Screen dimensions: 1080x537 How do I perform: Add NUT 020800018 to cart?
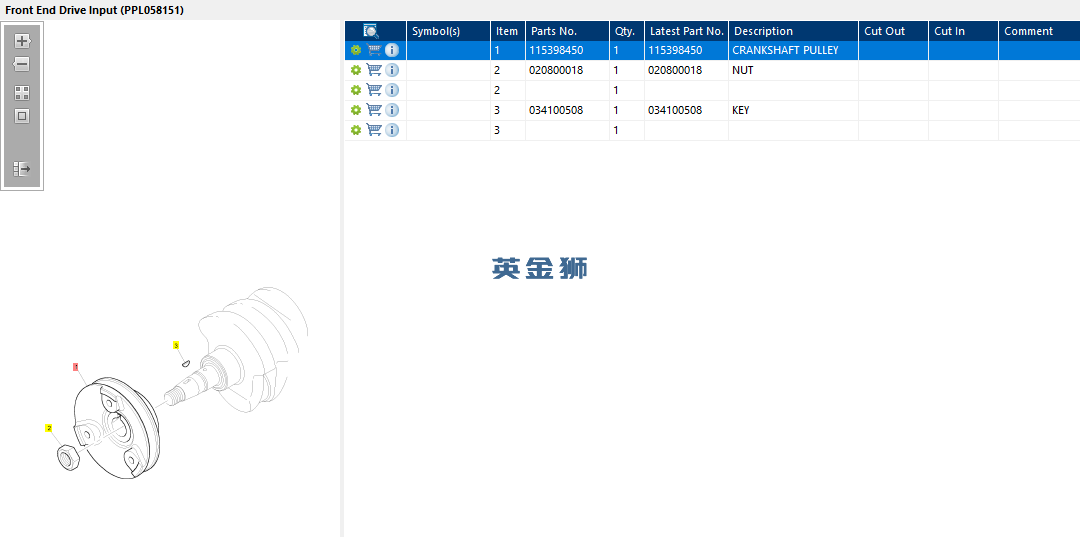click(x=374, y=70)
